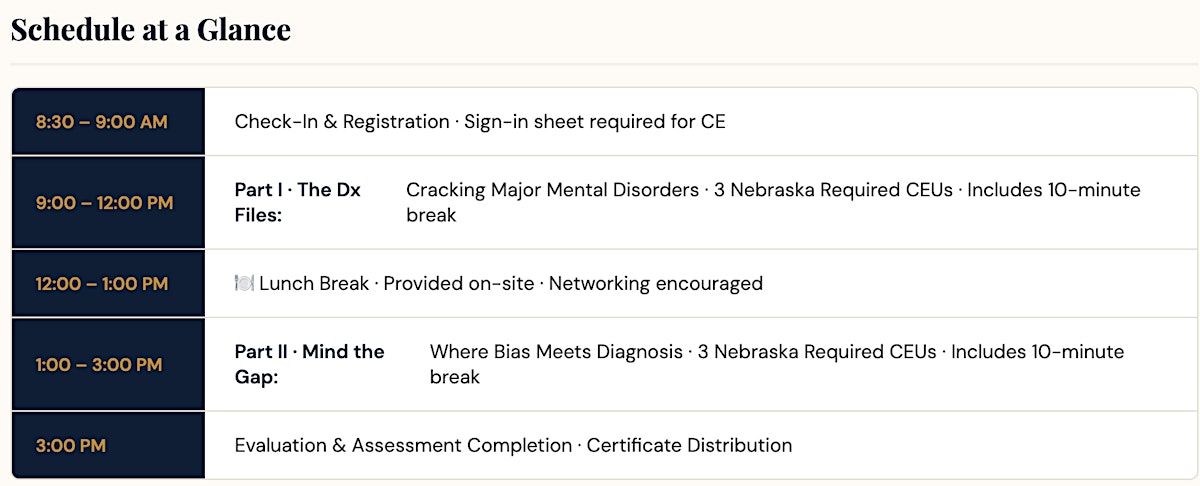Click the "Schedule at a Glance" heading
Screen dimensions: 1200x486
point(150,30)
